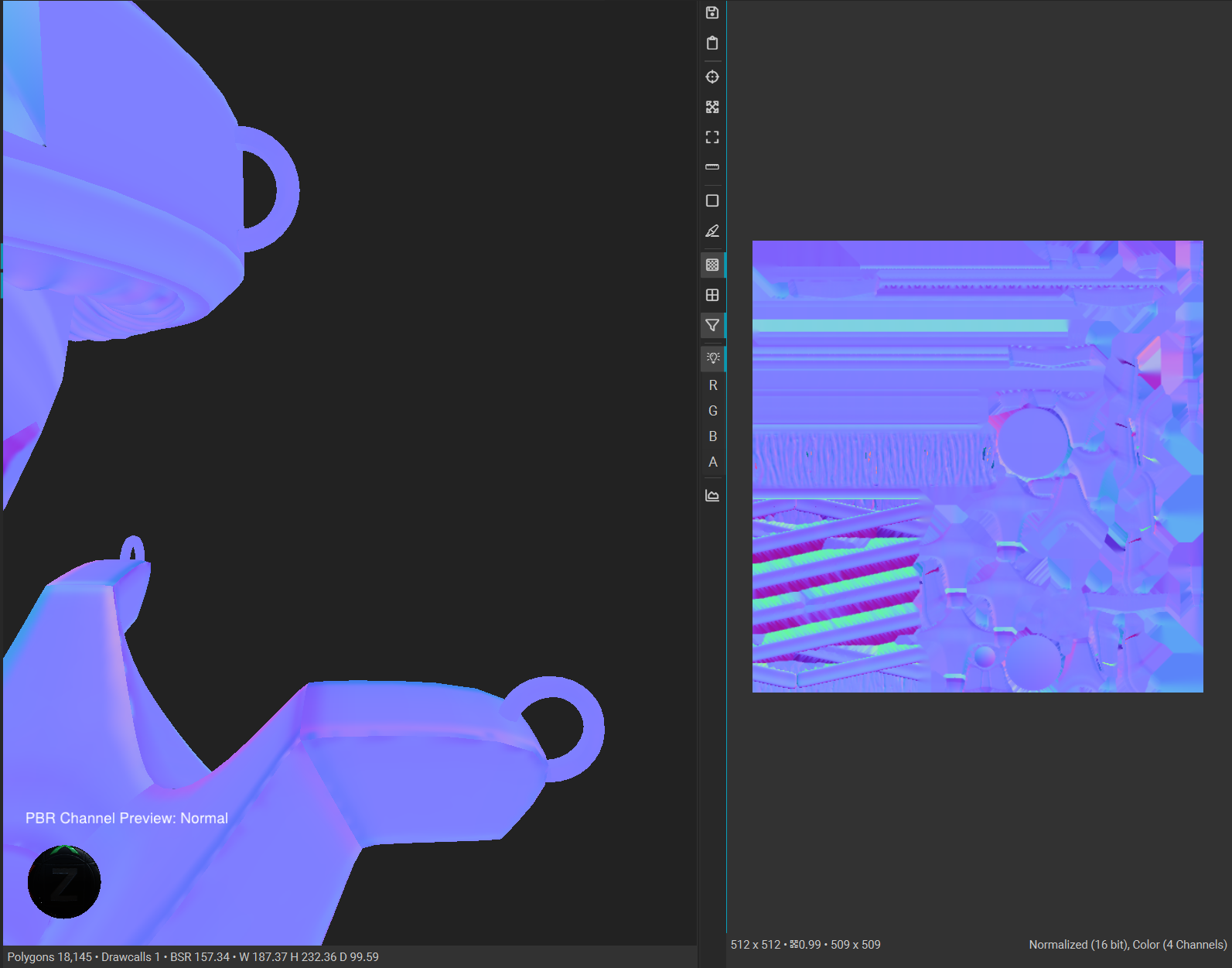The image size is (1232, 968).
Task: Open fullscreen view via bracket icon
Action: [x=712, y=137]
